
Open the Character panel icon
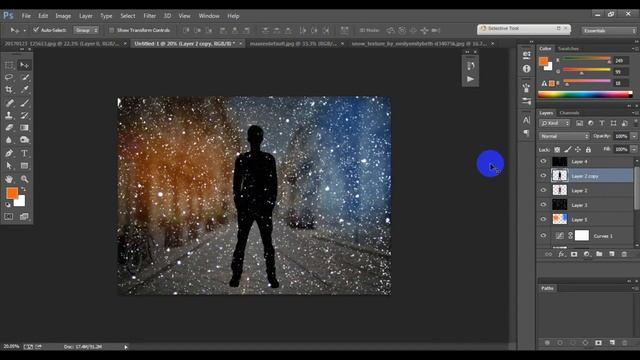(x=526, y=120)
